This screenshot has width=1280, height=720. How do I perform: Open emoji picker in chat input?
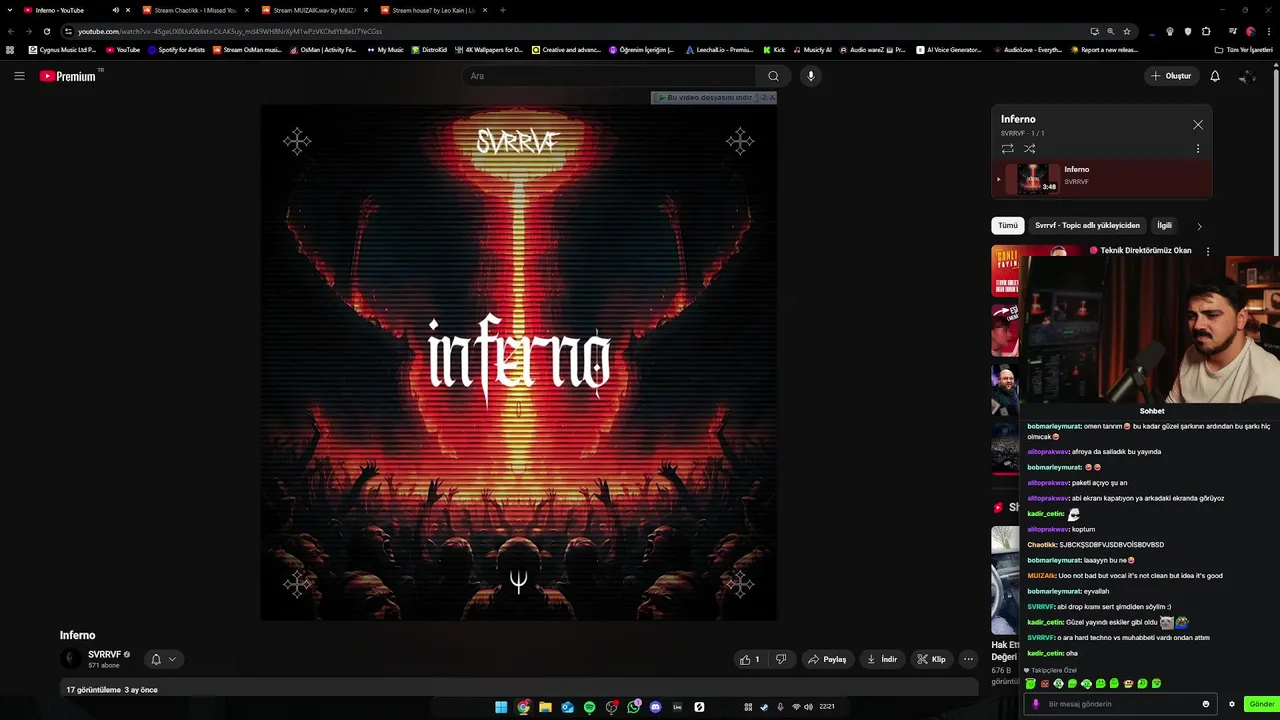(1206, 704)
